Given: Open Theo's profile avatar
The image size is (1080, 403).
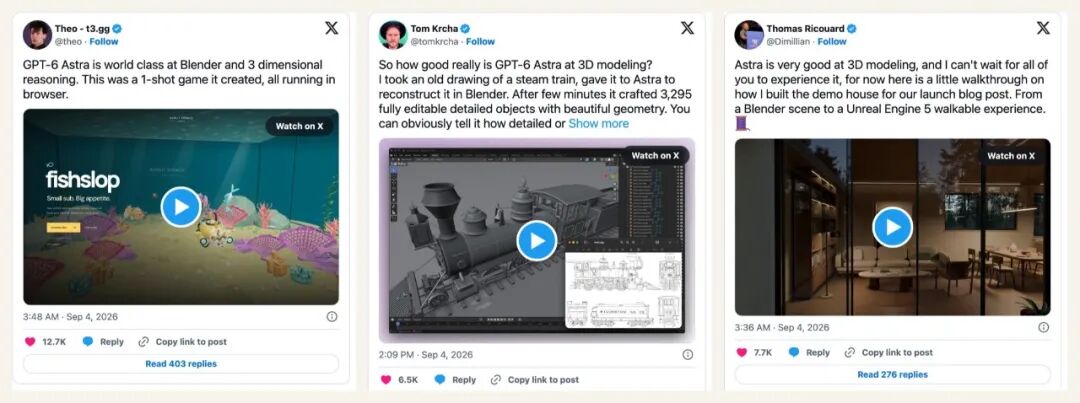Looking at the screenshot, I should (37, 34).
